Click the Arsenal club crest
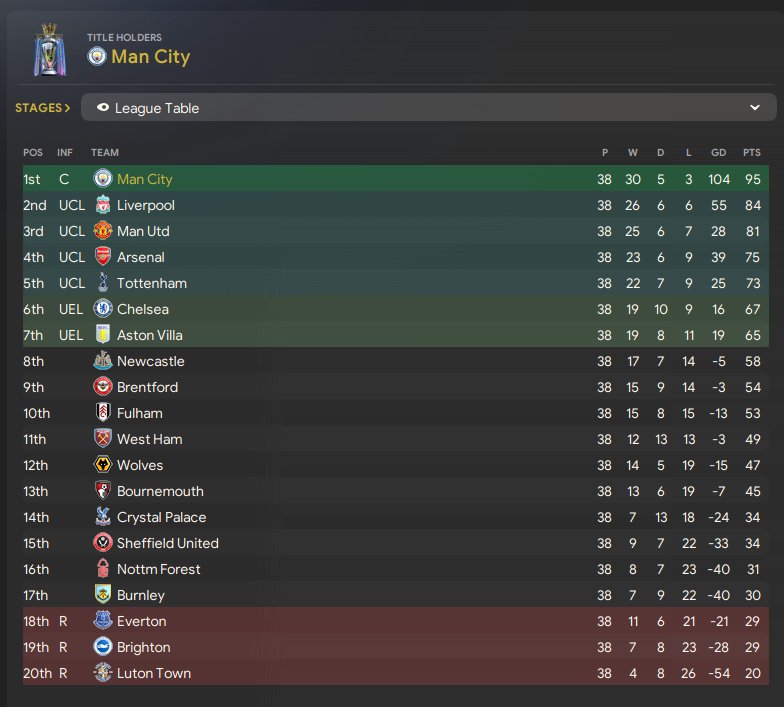The width and height of the screenshot is (784, 707). click(103, 257)
